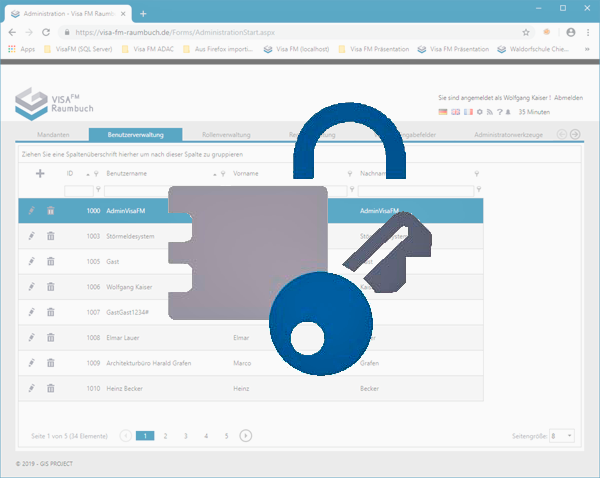Delete the Gast user ID 1005
Viewport: 600px width, 478px height.
click(x=51, y=261)
